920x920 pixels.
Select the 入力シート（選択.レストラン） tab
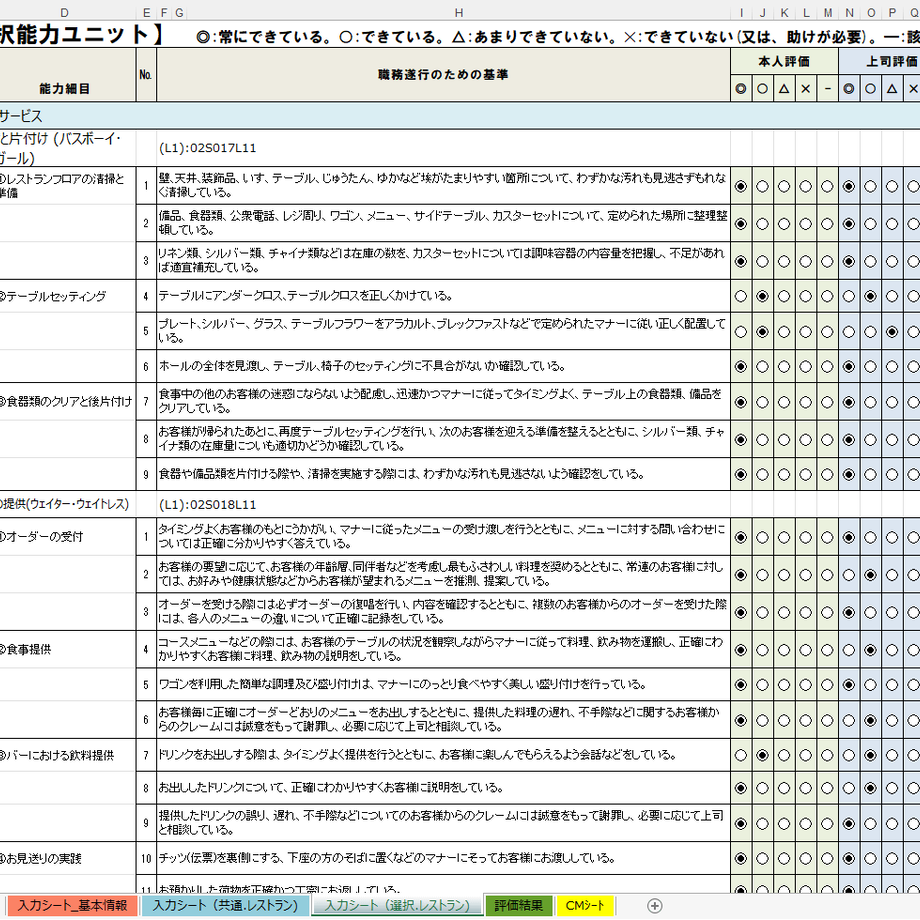click(x=398, y=905)
